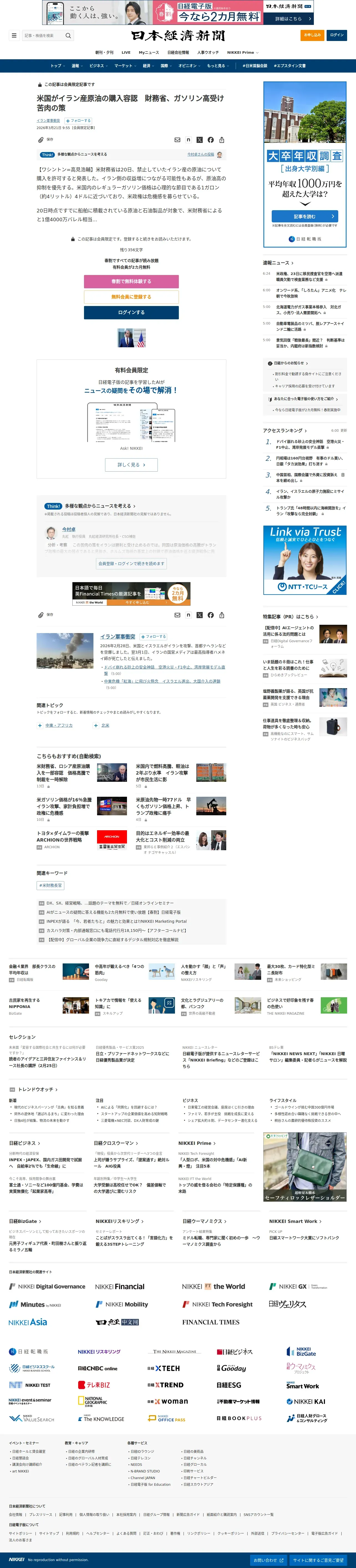This screenshot has width=356, height=1568.
Task: Open the NIKKEI Financial logo
Action: tap(119, 1287)
